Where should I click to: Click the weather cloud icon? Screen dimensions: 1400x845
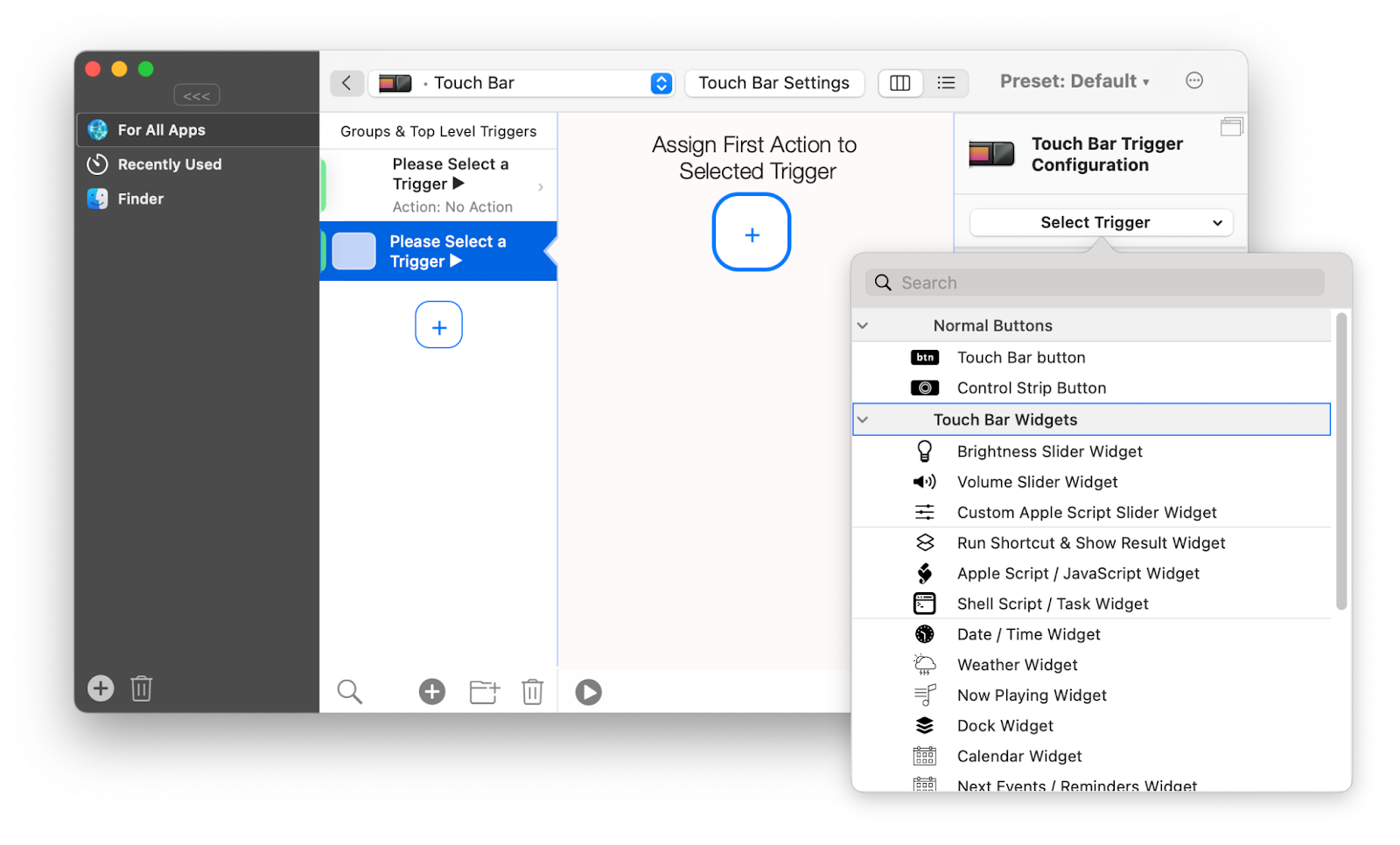click(x=925, y=666)
